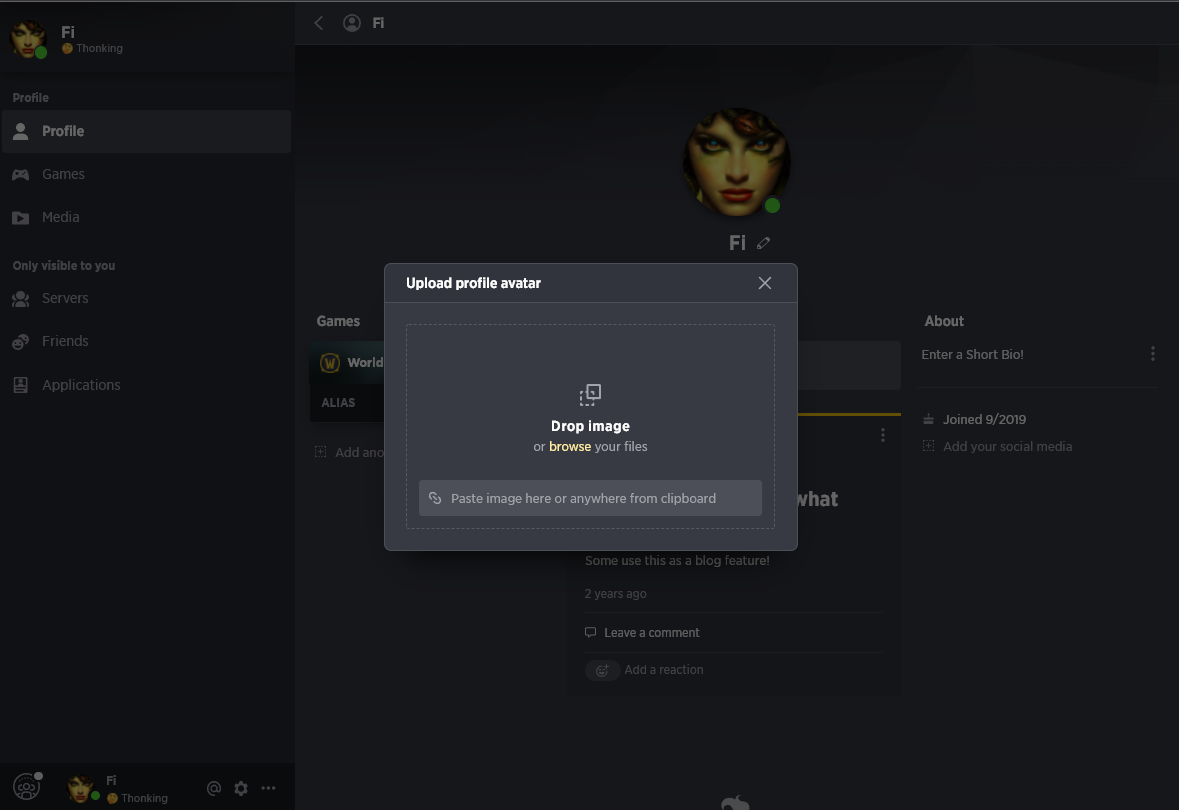Click the bottom bar Thonking status text
Image resolution: width=1179 pixels, height=810 pixels.
(144, 798)
